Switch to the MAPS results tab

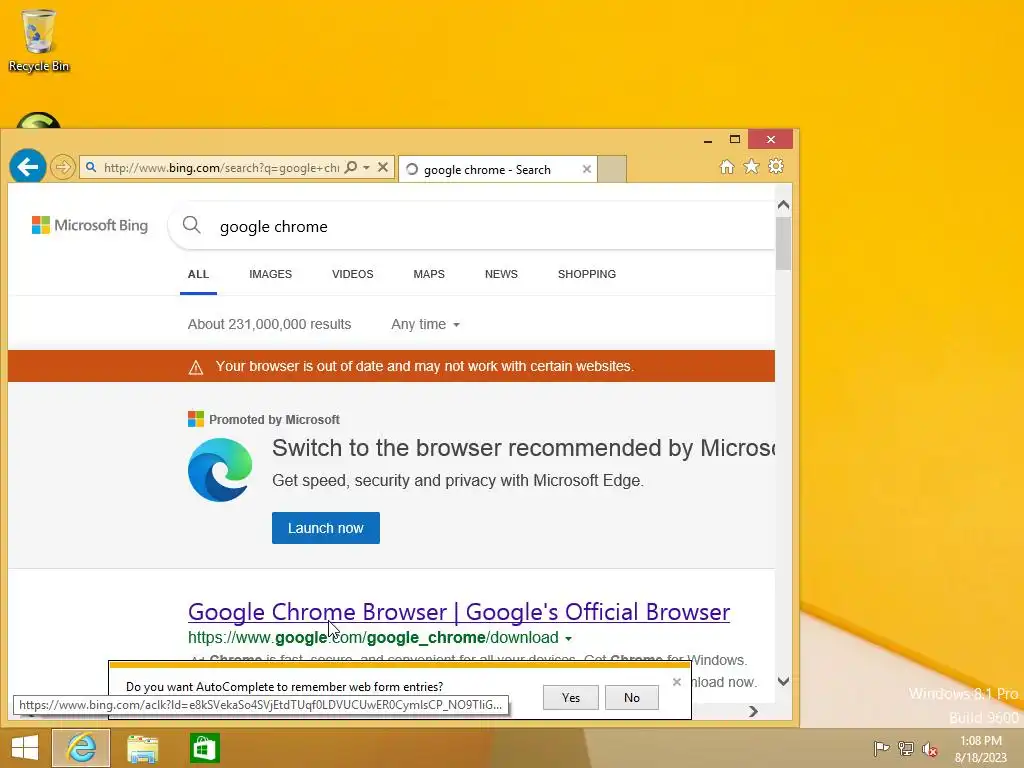(x=429, y=274)
